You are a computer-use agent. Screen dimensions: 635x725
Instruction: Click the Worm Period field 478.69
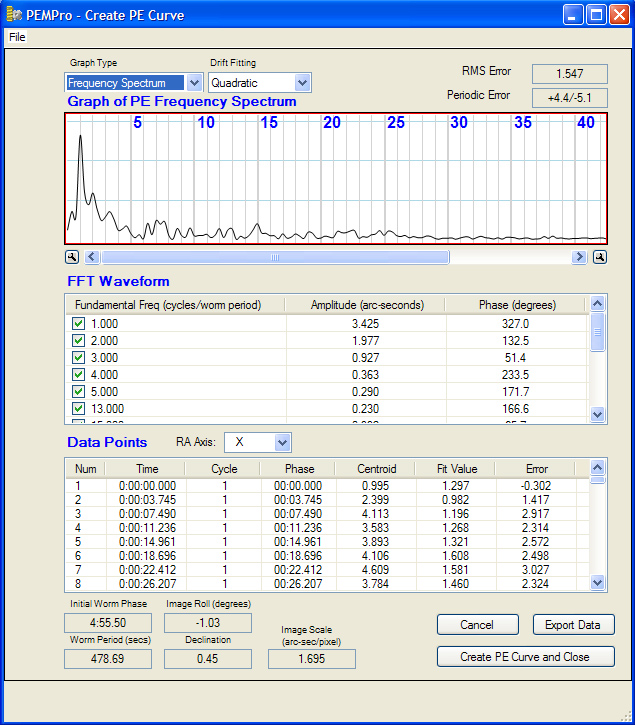(108, 659)
